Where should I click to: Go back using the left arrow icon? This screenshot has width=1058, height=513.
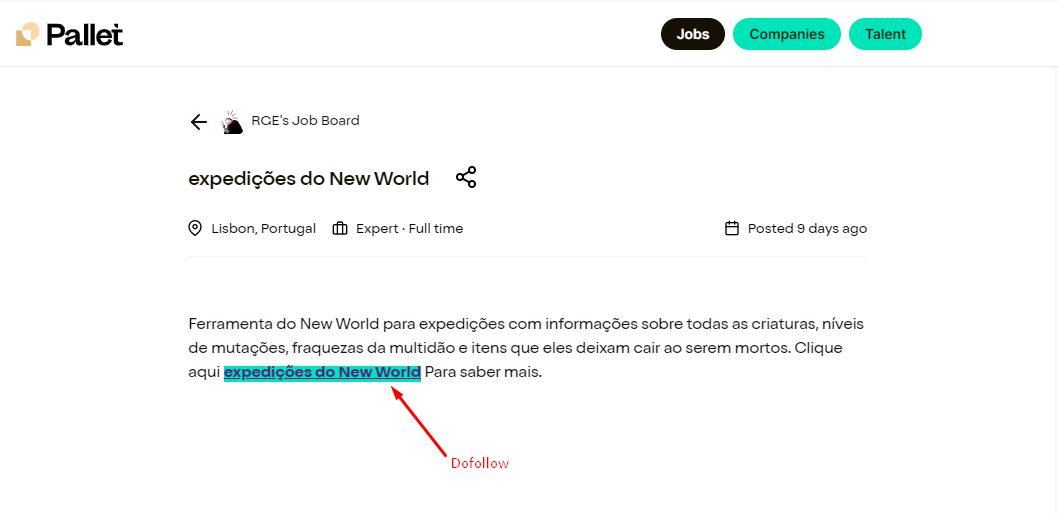[198, 122]
